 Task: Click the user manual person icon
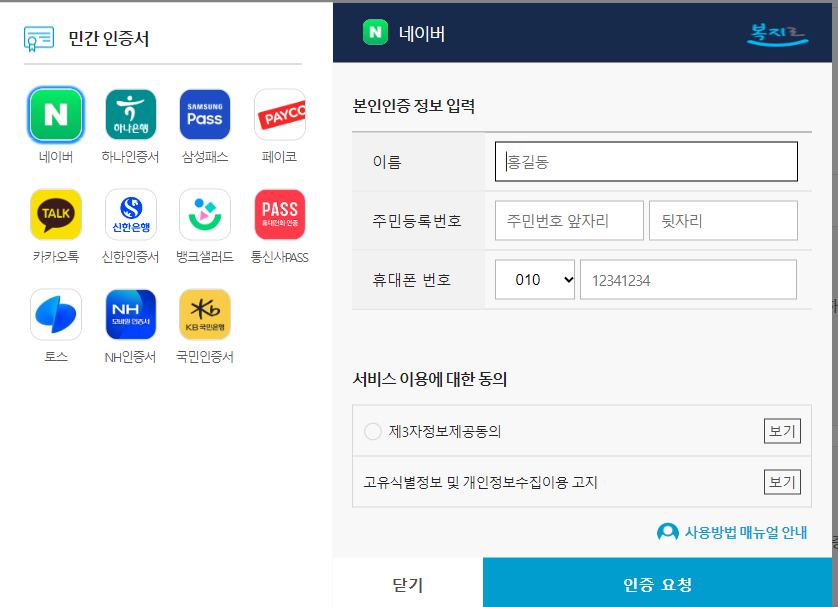pyautogui.click(x=668, y=532)
